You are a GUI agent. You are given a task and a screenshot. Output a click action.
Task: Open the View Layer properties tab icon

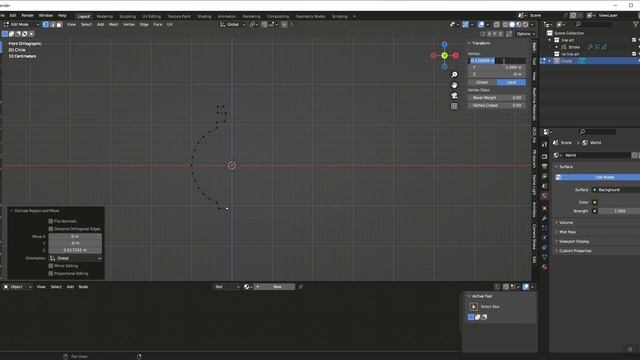(x=544, y=176)
